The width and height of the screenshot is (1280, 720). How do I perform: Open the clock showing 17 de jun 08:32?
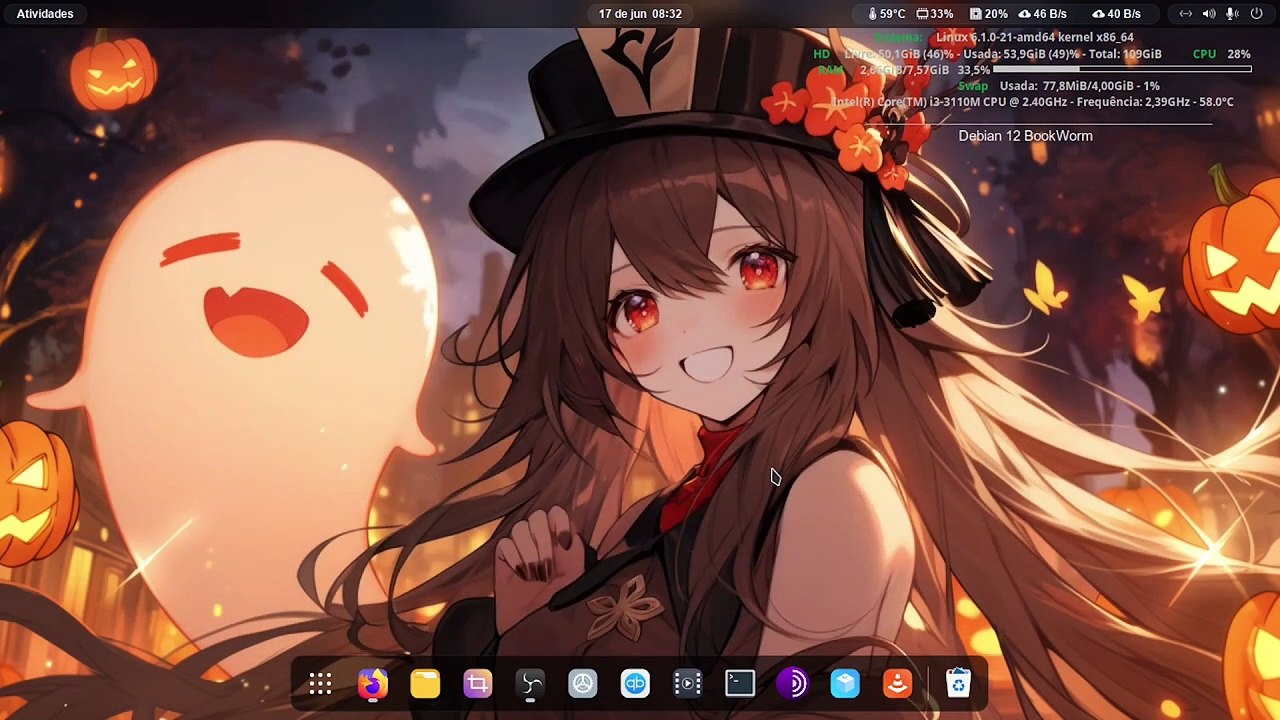coord(640,14)
